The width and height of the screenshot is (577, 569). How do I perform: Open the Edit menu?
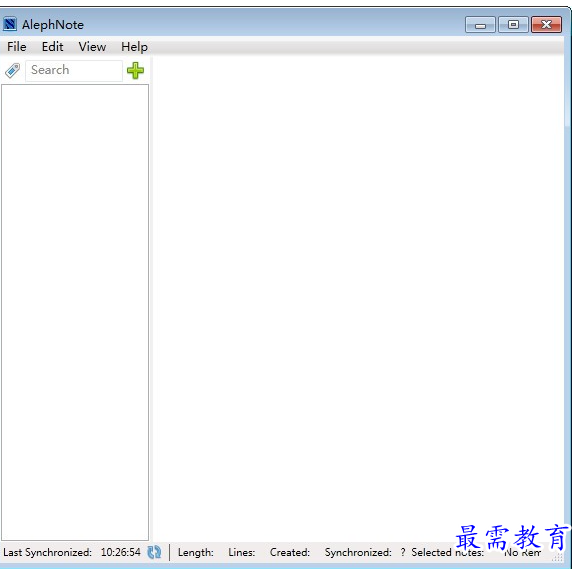(x=52, y=47)
